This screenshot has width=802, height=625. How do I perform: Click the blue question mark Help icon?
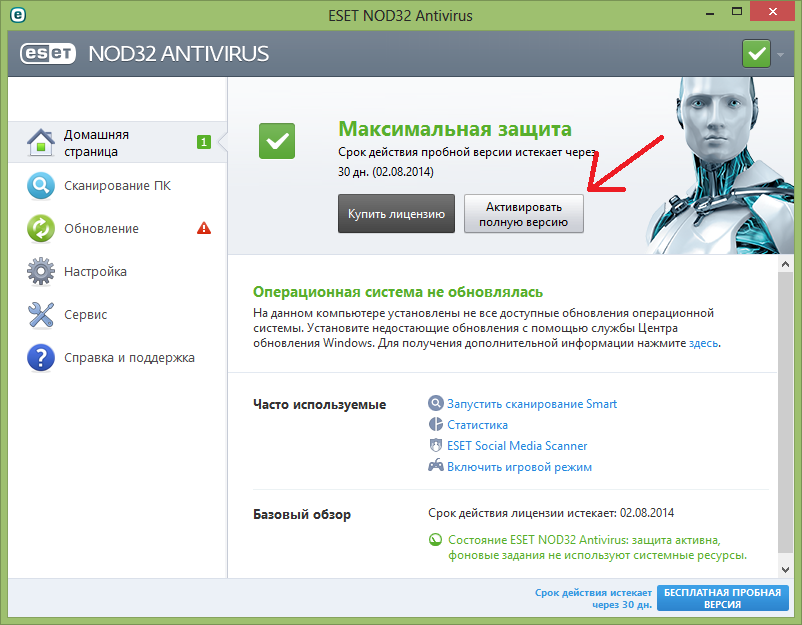[x=41, y=358]
